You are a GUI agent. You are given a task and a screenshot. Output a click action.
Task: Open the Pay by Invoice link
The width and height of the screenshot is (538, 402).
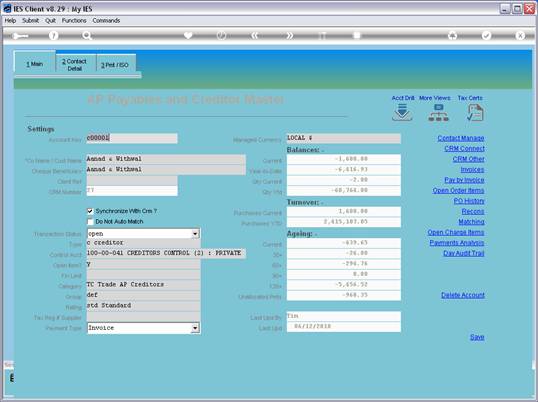464,180
